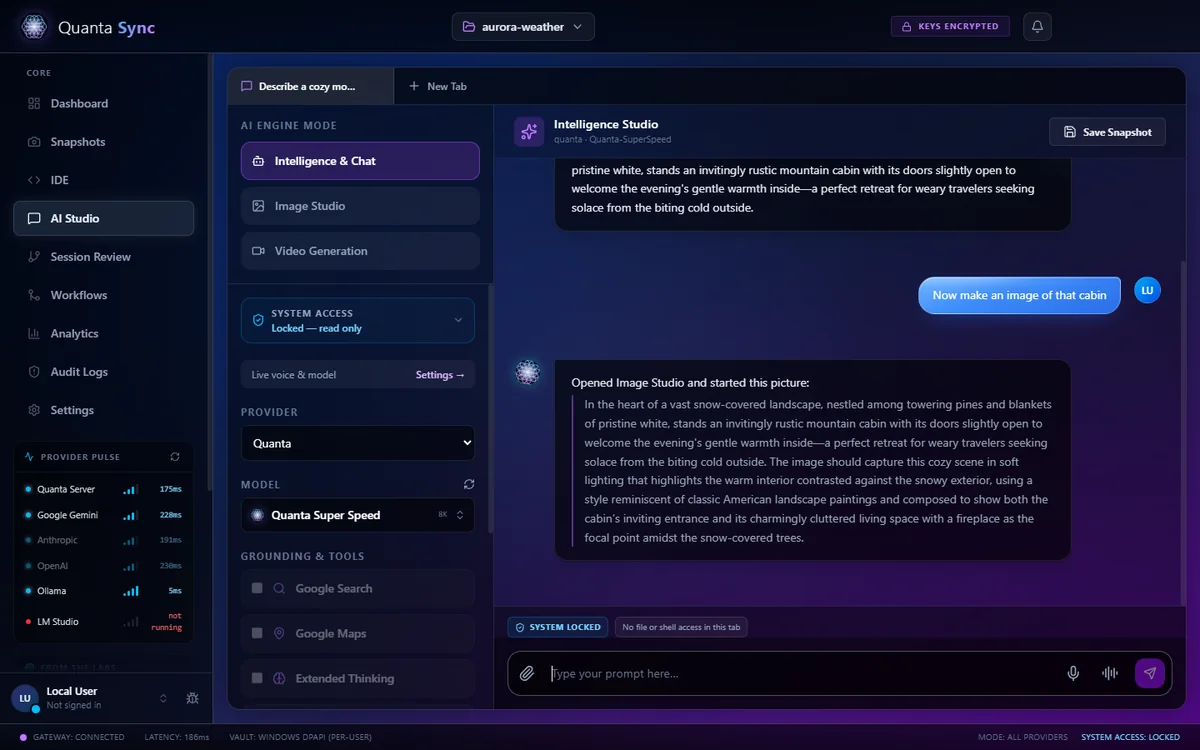Refresh the Provider Pulse panel
Image resolution: width=1200 pixels, height=750 pixels.
175,457
